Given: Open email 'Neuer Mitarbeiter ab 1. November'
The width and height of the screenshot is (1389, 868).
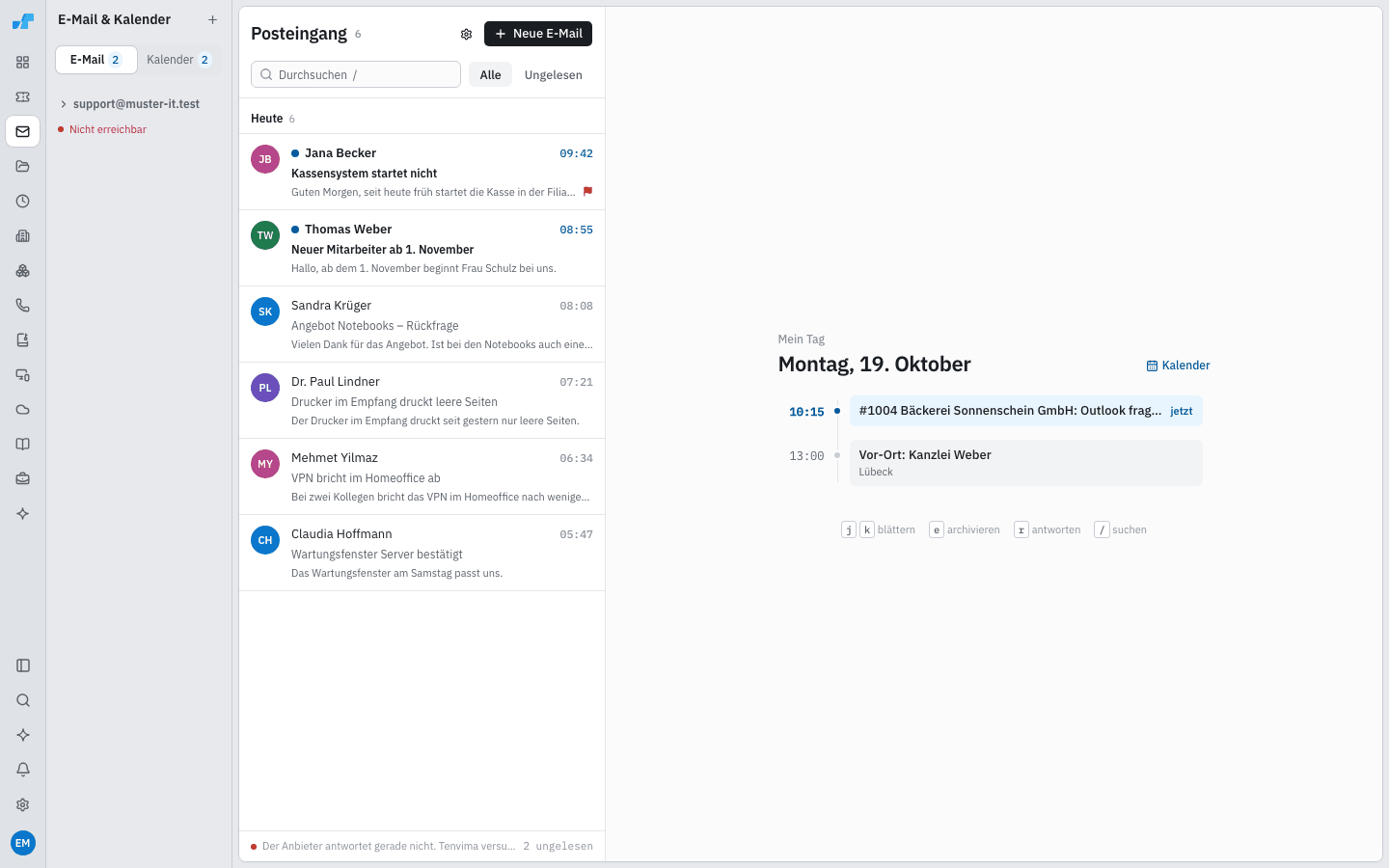Looking at the screenshot, I should click(422, 248).
